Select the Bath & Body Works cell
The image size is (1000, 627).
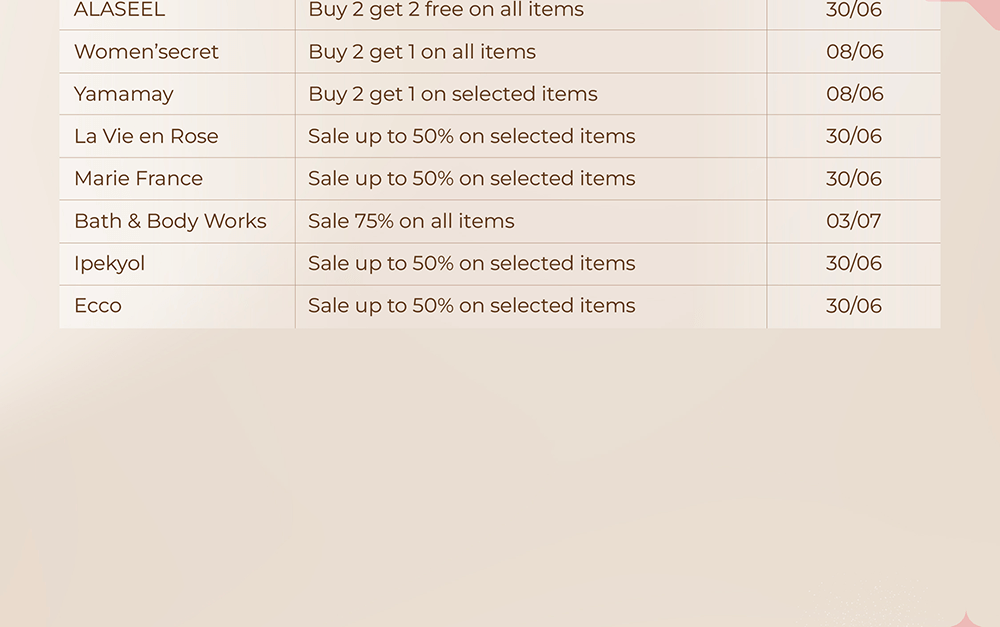177,221
